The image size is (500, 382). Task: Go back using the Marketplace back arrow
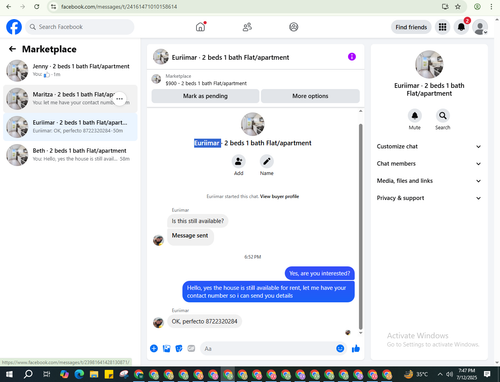tap(12, 49)
